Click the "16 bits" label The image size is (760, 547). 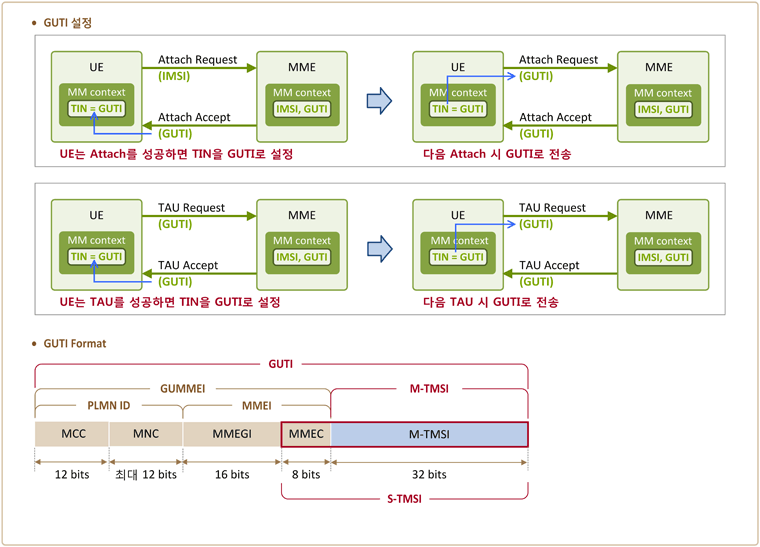pos(232,474)
